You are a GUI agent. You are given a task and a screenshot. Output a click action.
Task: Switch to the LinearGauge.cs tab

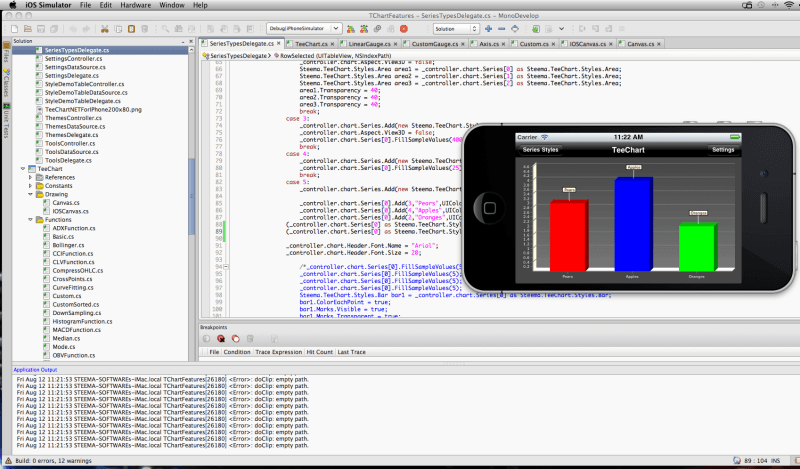point(369,44)
